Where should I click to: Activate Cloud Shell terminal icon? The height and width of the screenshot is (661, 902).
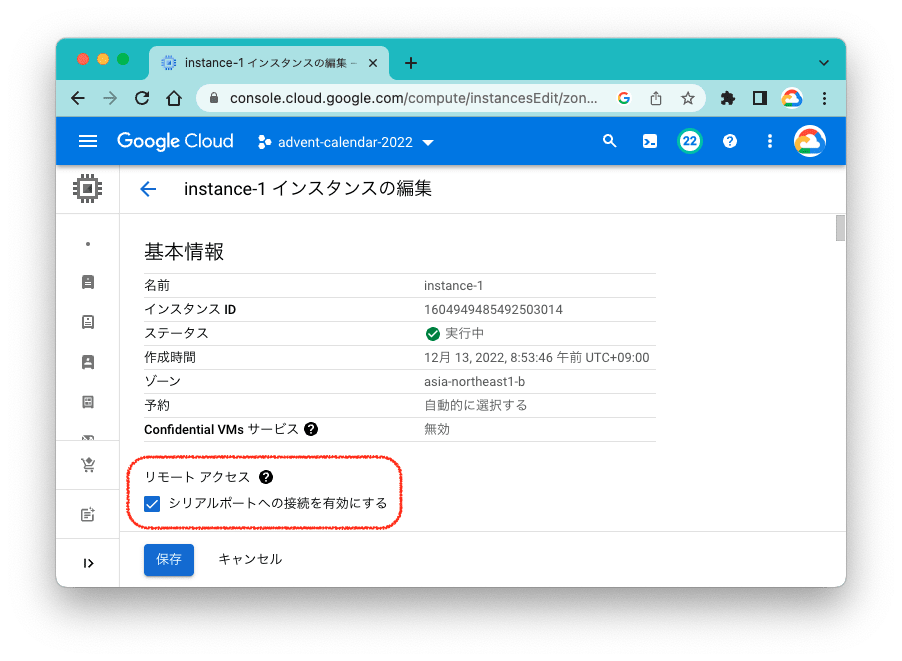649,141
